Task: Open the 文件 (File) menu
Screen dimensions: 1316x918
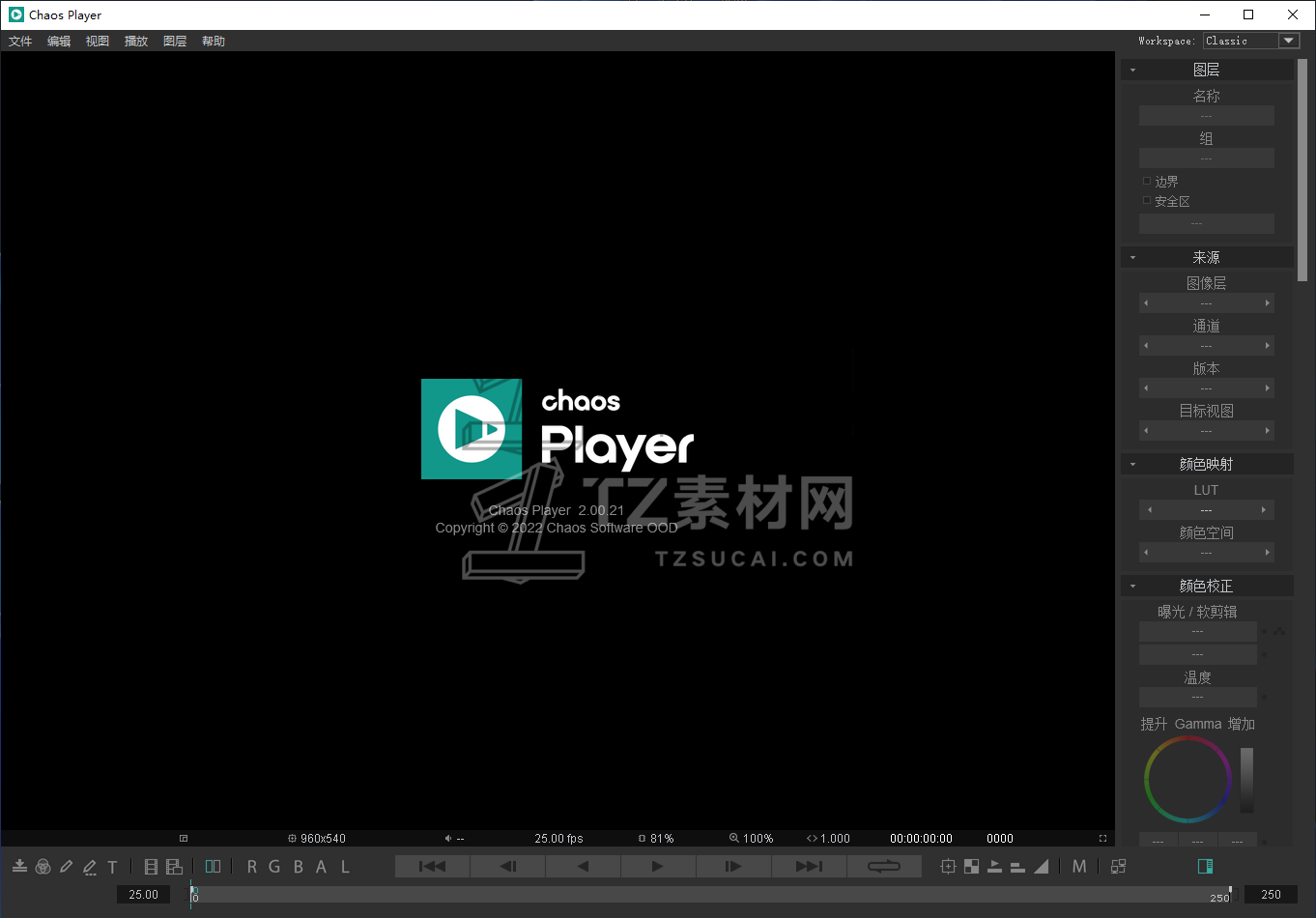Action: (20, 42)
